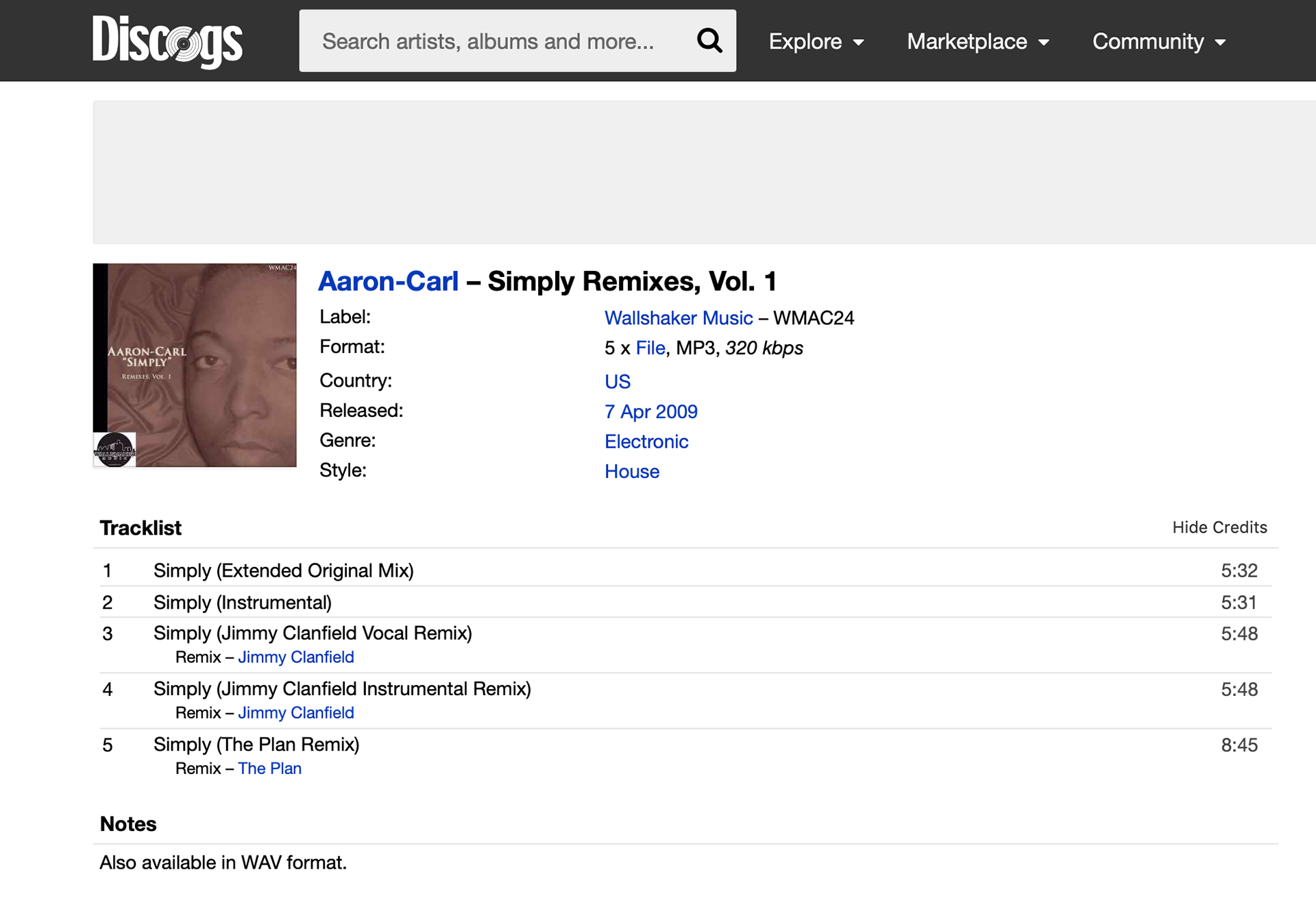Click the gray advertisement banner area
Screen dimensions: 1316x905
pyautogui.click(x=703, y=173)
